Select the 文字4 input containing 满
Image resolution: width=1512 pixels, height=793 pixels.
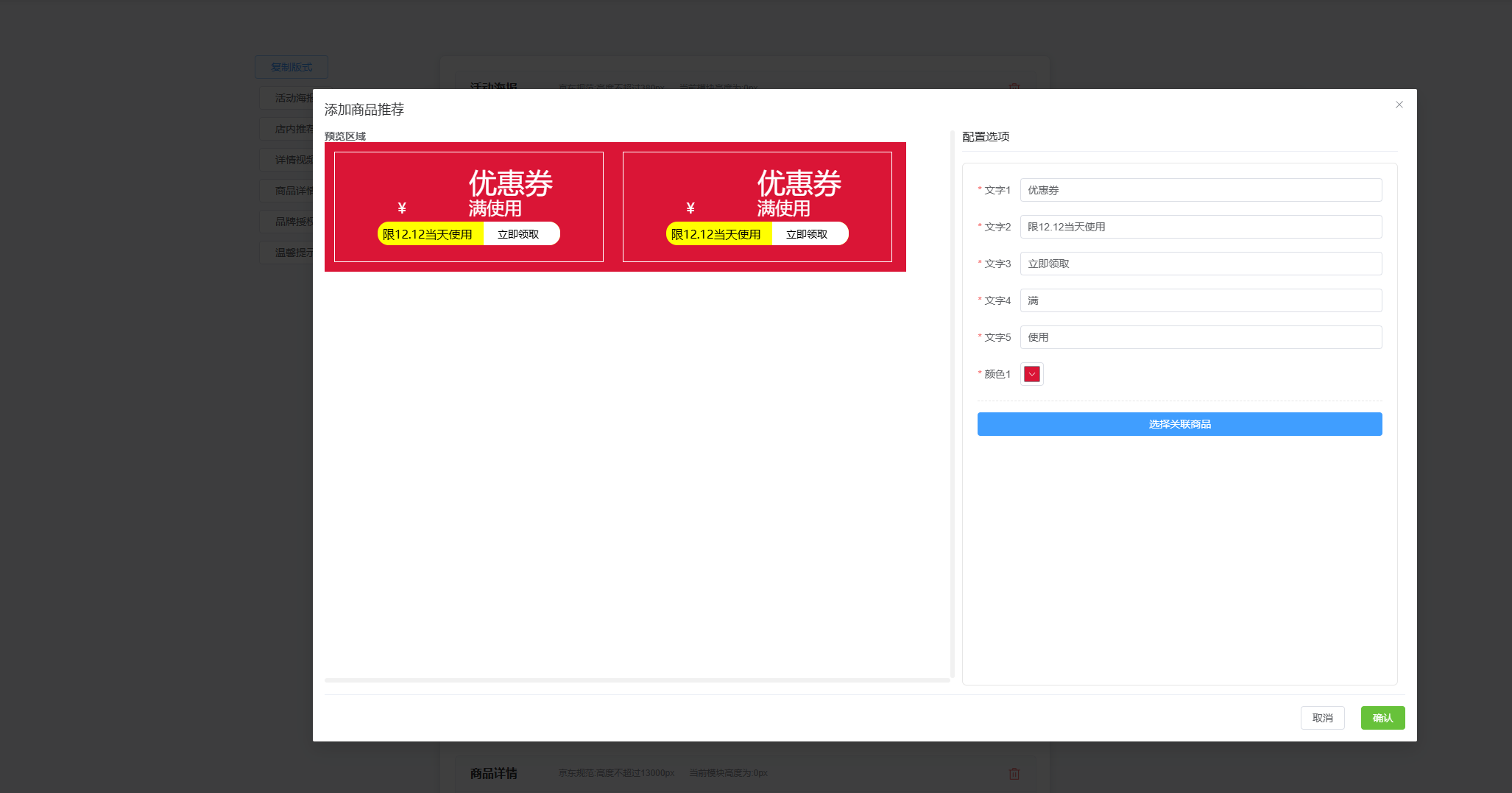(1200, 300)
